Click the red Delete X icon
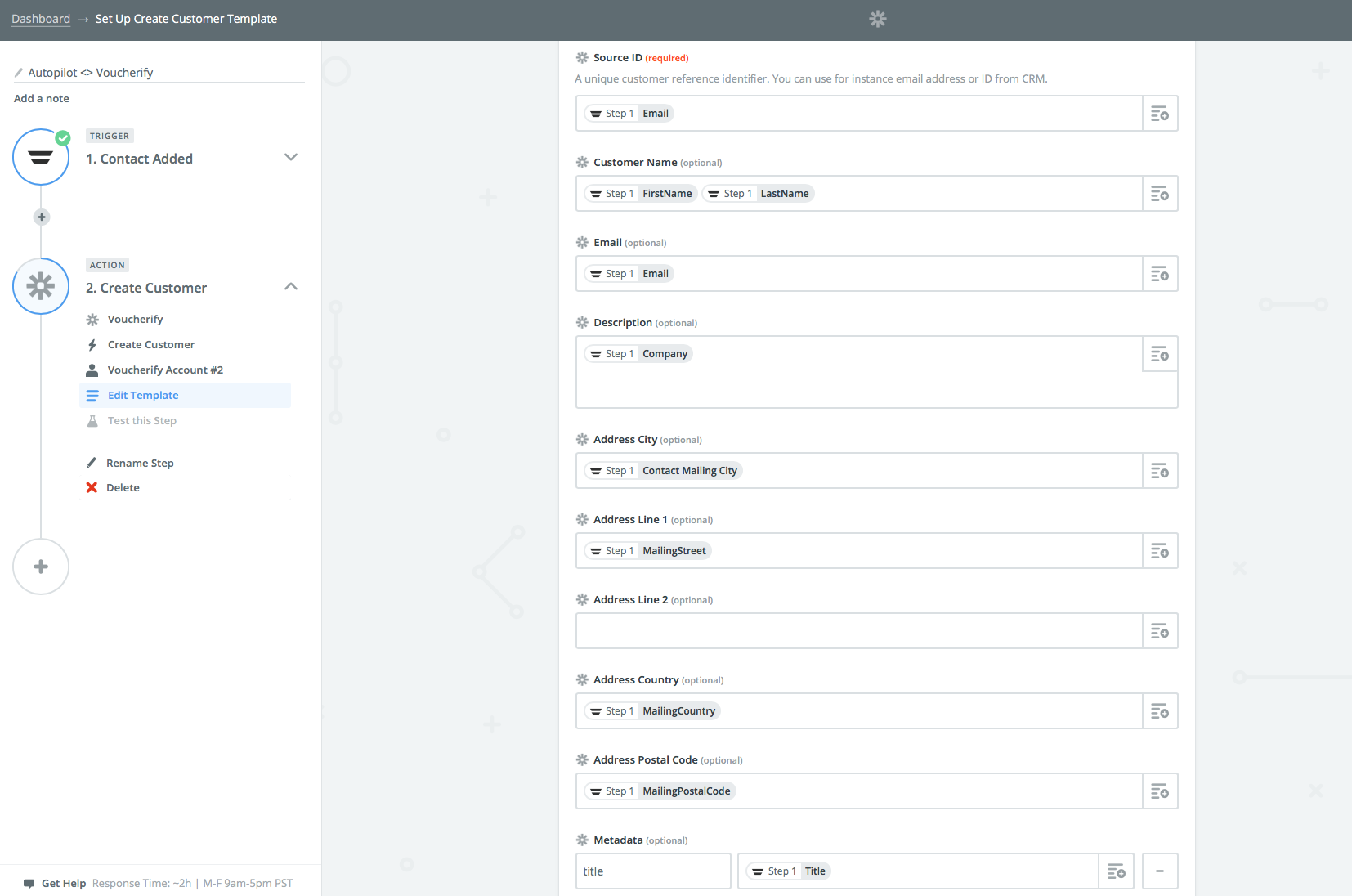The width and height of the screenshot is (1352, 896). click(x=92, y=487)
